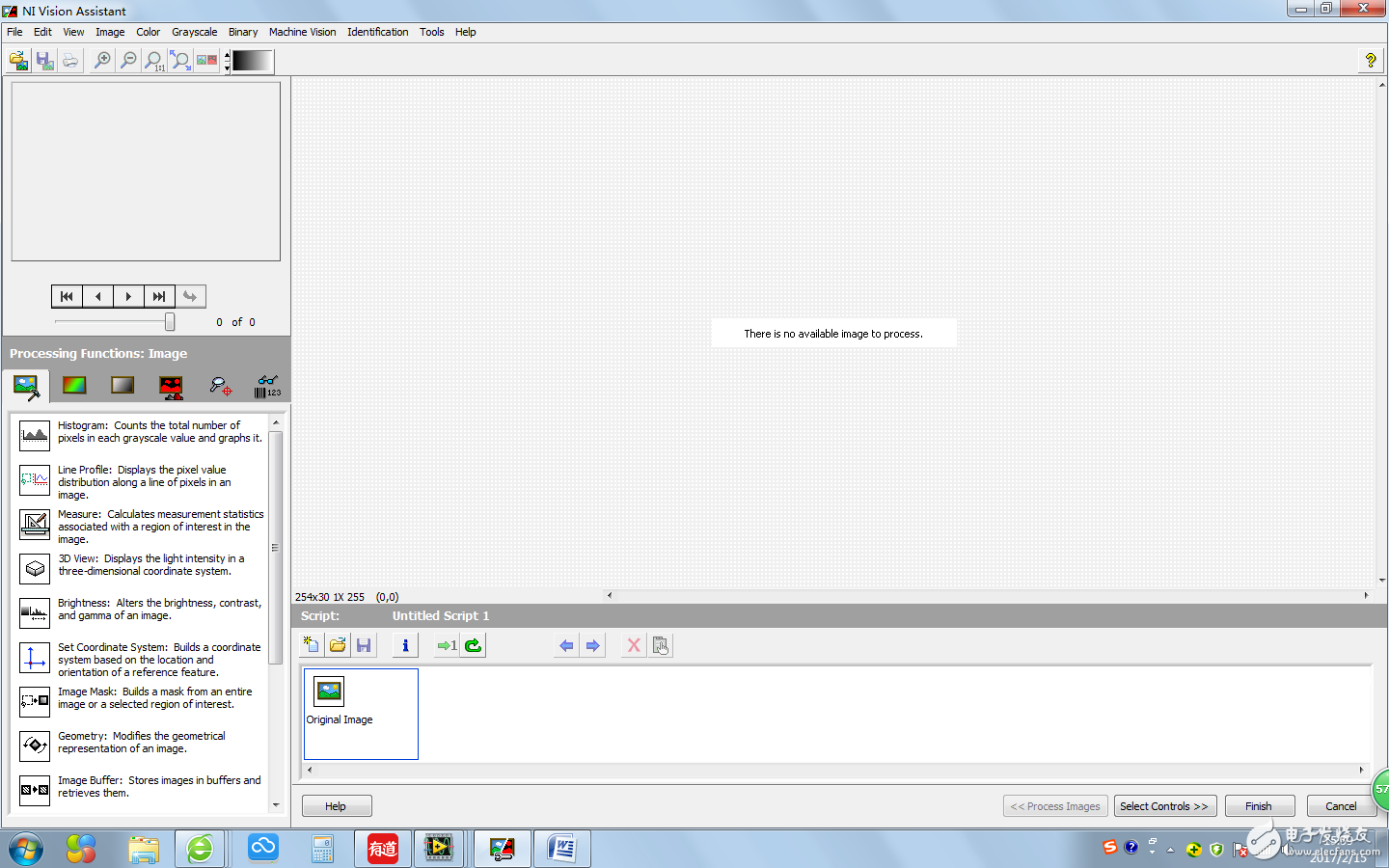This screenshot has height=868, width=1389.
Task: Open the Binary processing functions tab
Action: (171, 387)
